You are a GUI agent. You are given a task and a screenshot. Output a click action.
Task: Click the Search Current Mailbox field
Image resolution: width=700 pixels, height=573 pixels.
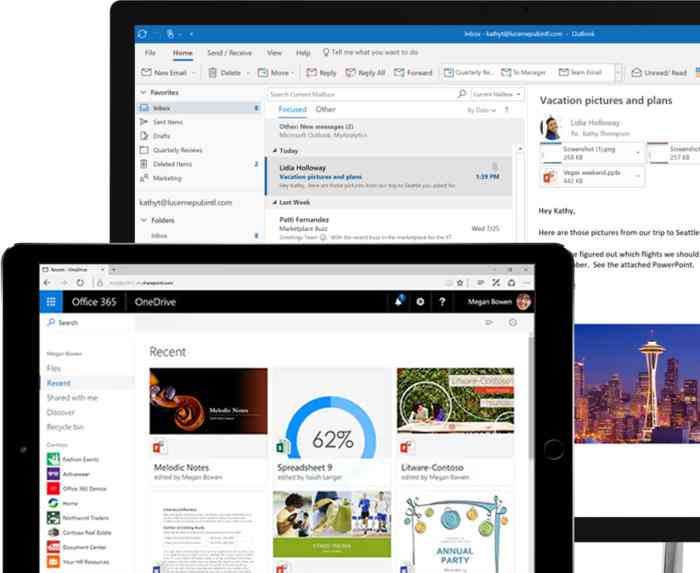pyautogui.click(x=362, y=94)
